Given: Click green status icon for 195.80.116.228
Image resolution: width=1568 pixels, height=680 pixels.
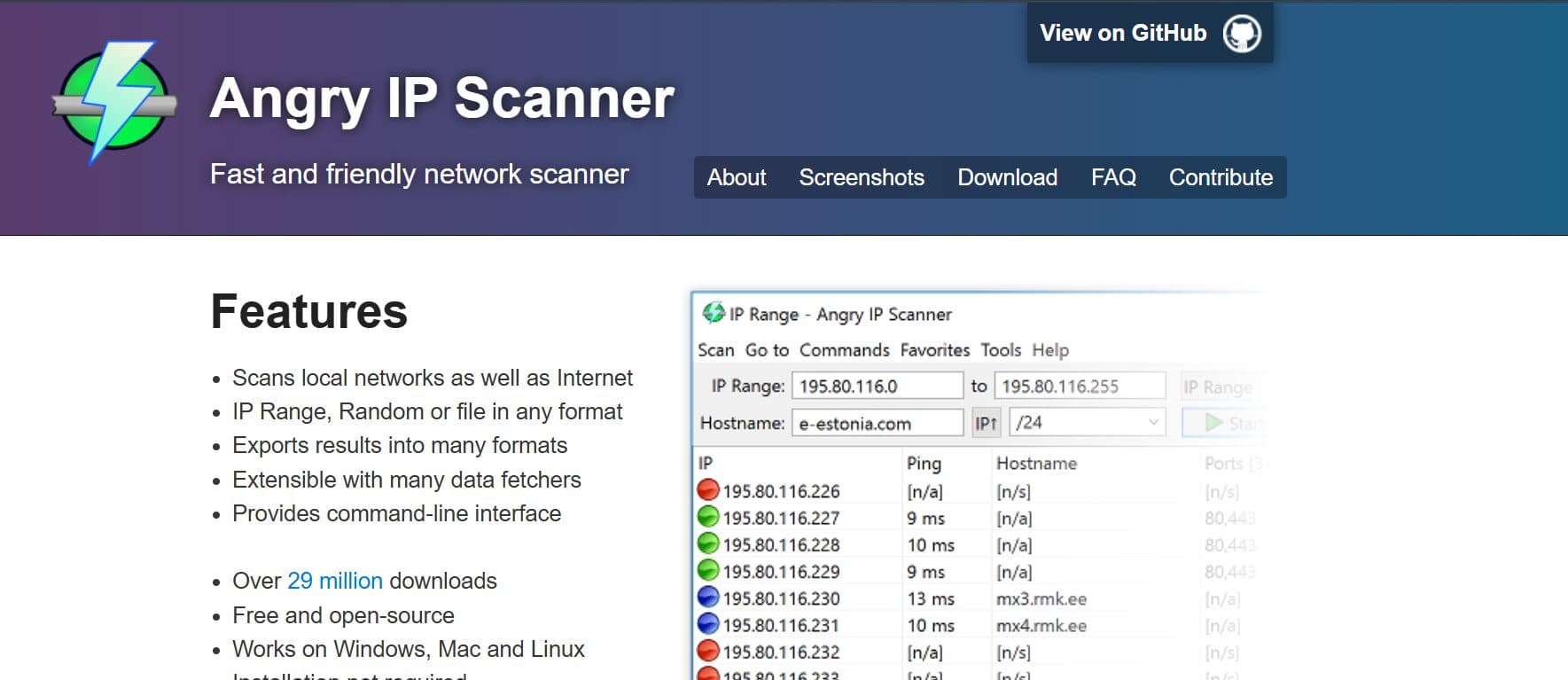Looking at the screenshot, I should pos(707,543).
